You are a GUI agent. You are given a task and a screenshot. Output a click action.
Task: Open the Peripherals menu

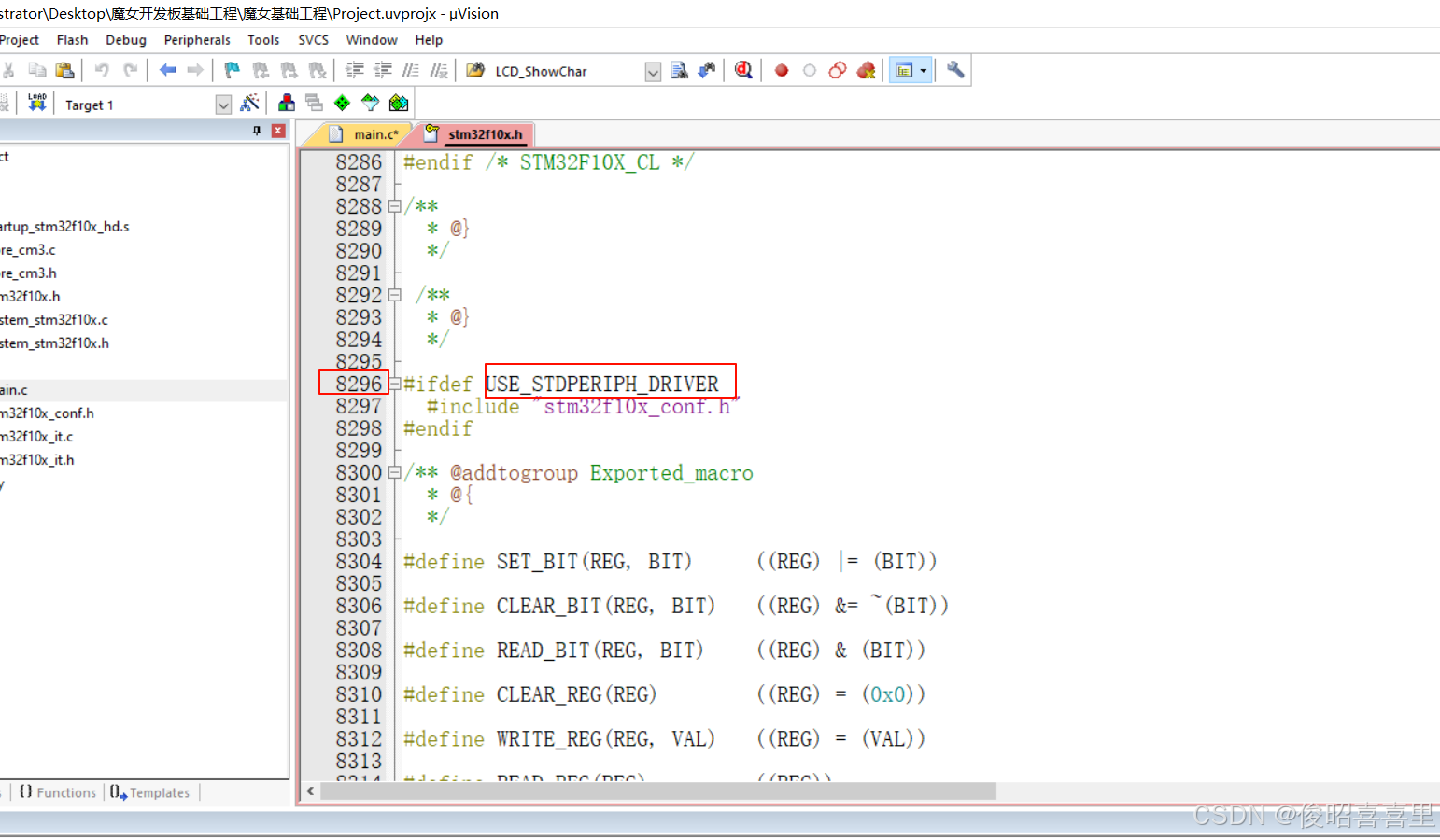coord(197,39)
